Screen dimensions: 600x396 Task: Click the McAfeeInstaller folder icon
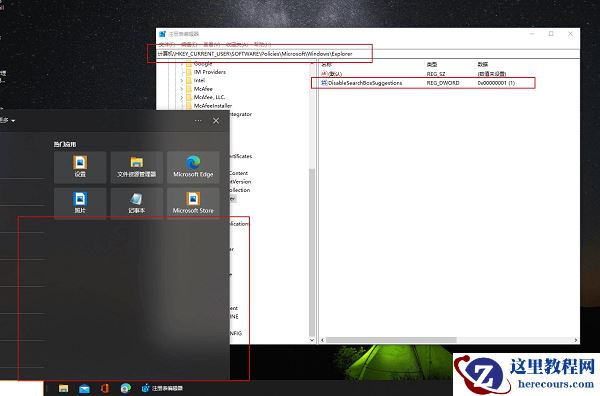coord(189,106)
